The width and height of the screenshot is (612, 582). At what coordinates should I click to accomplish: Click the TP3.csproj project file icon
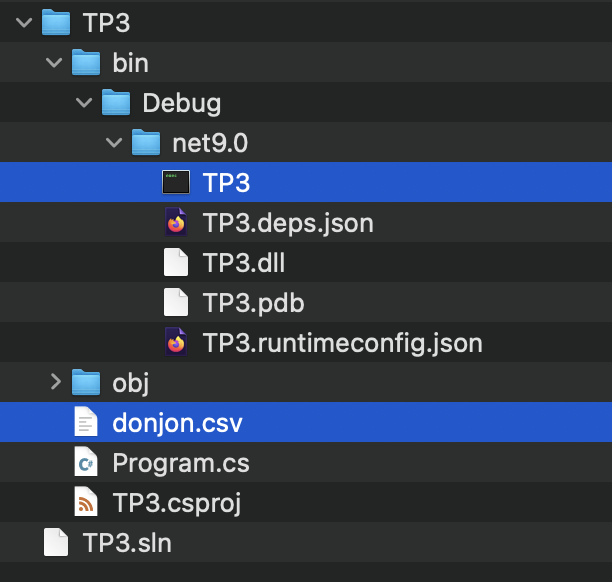tap(87, 503)
